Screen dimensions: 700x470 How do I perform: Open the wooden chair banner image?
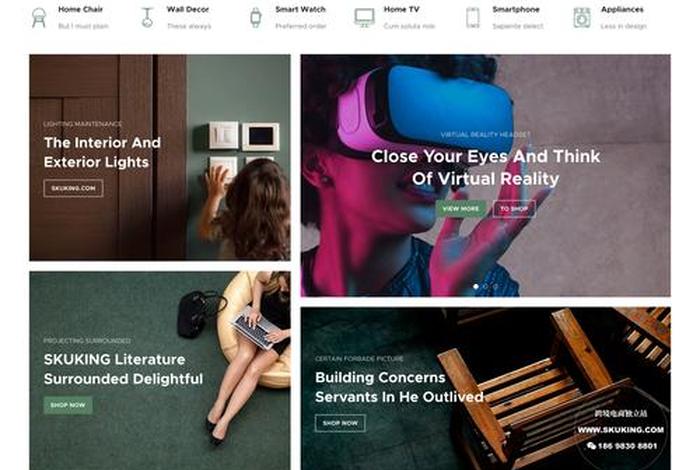click(x=485, y=388)
